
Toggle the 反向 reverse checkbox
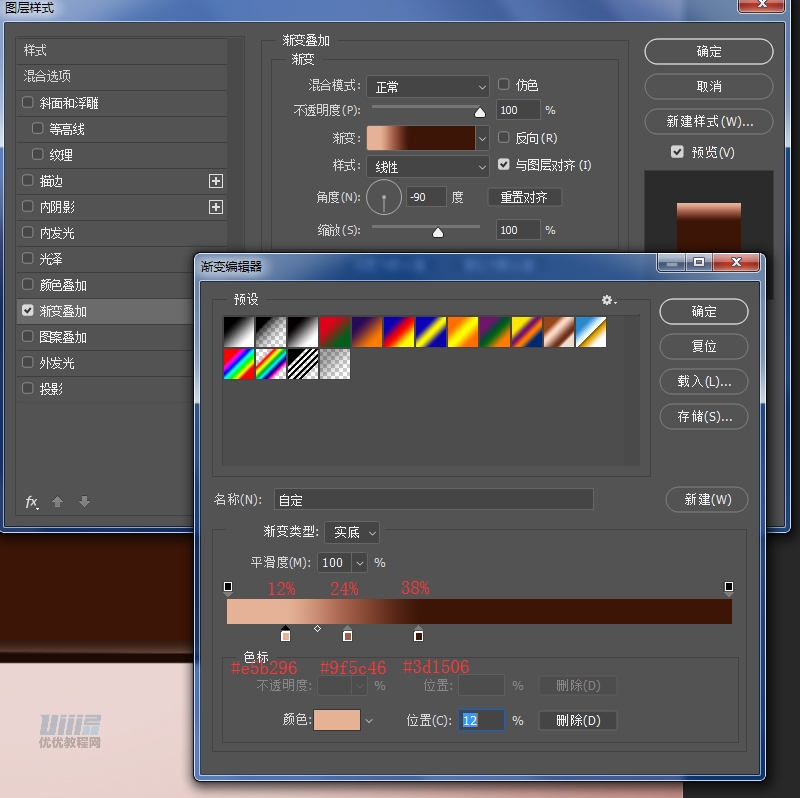(x=504, y=137)
